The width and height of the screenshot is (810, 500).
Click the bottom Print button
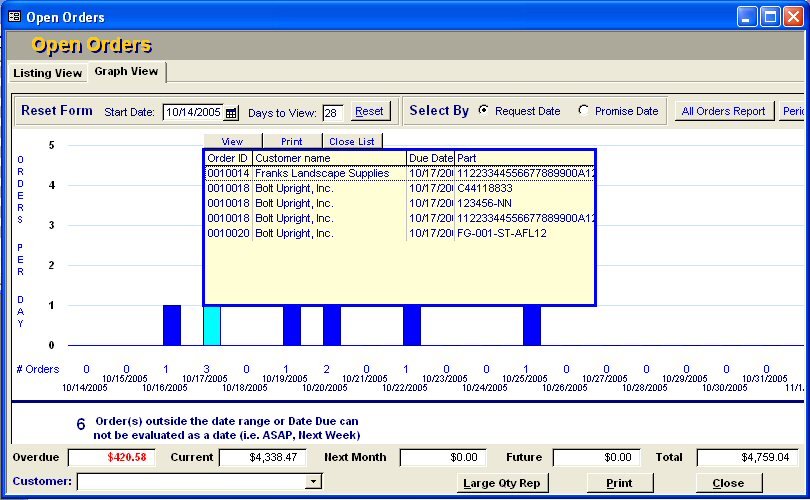(619, 483)
